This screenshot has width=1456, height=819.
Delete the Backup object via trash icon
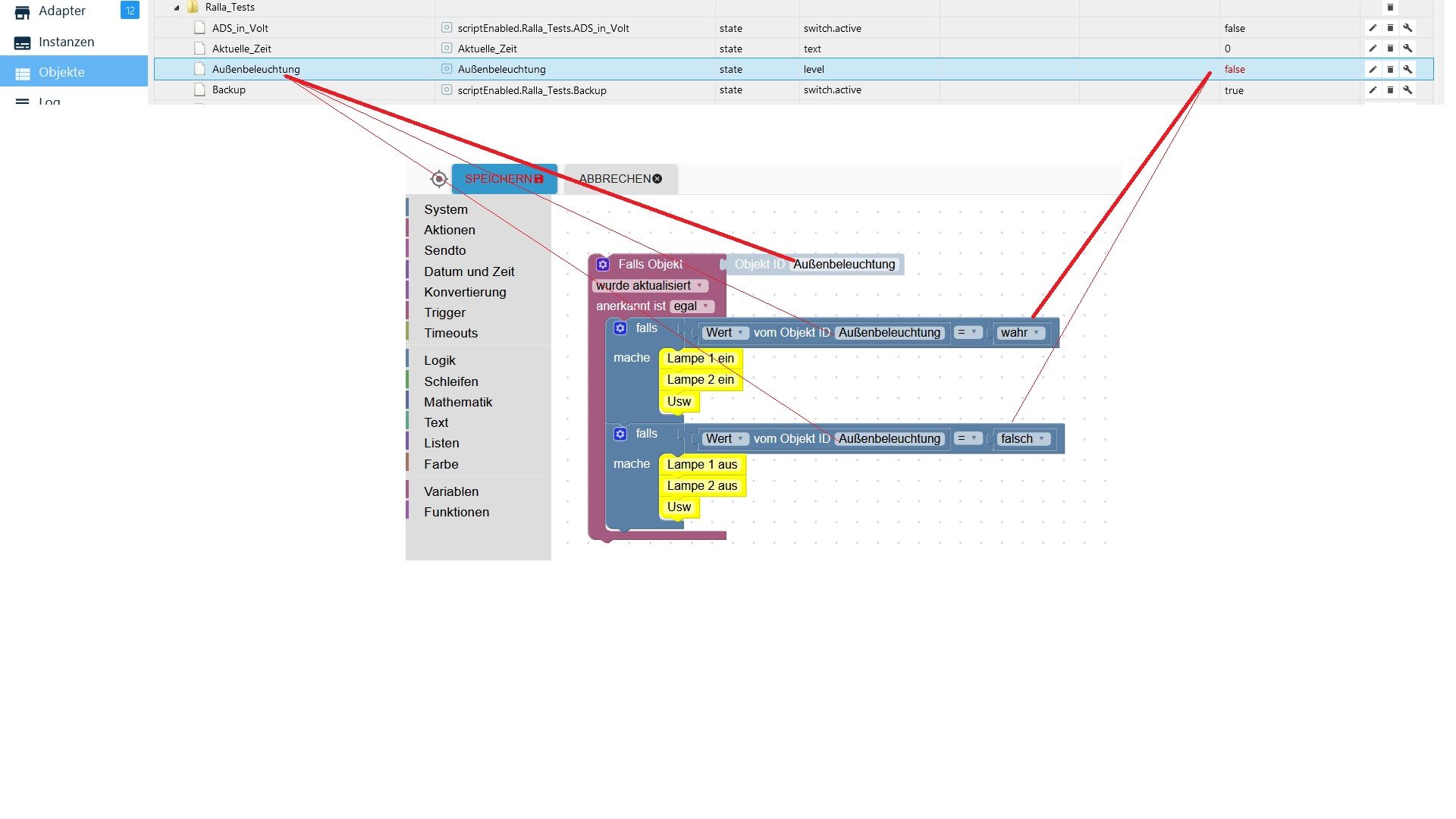1390,89
